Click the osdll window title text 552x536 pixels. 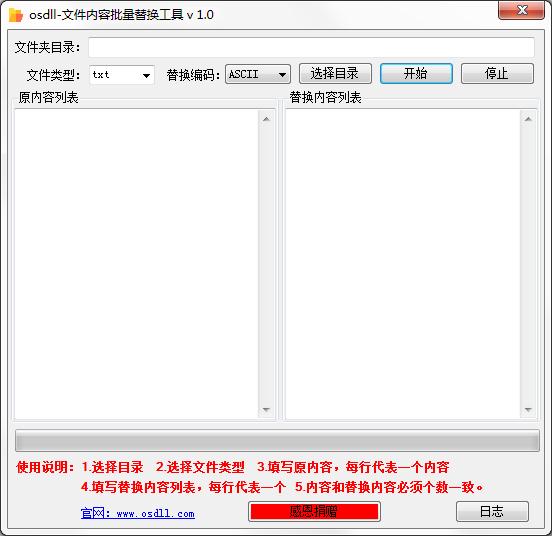(x=121, y=15)
